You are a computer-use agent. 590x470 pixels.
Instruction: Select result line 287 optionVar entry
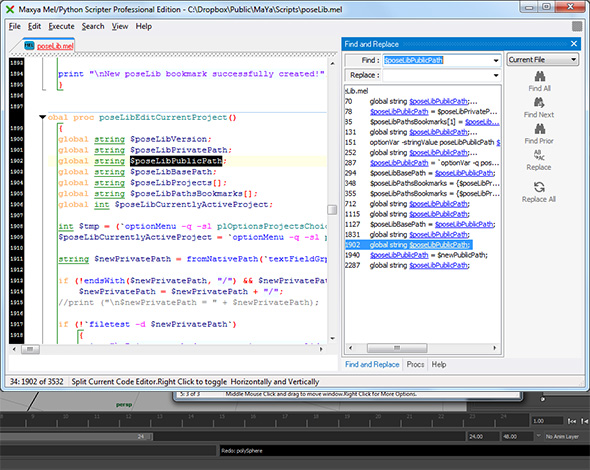(x=423, y=163)
